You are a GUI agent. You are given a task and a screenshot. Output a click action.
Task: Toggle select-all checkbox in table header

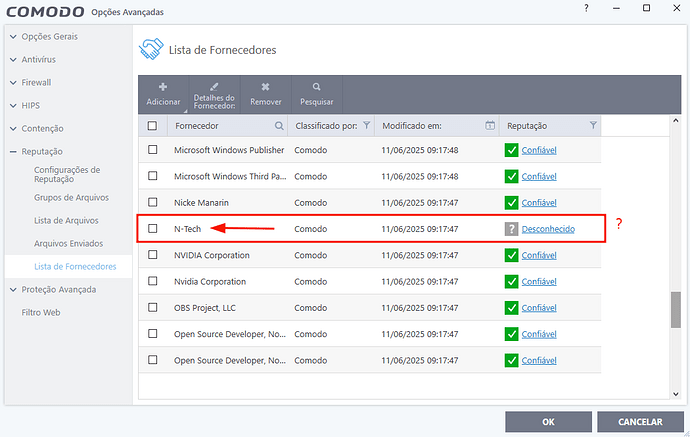pos(152,126)
